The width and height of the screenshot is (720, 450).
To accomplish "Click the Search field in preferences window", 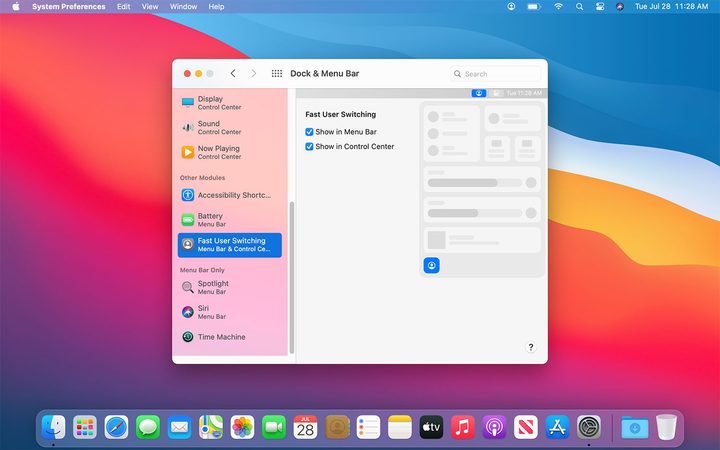I will pyautogui.click(x=495, y=73).
